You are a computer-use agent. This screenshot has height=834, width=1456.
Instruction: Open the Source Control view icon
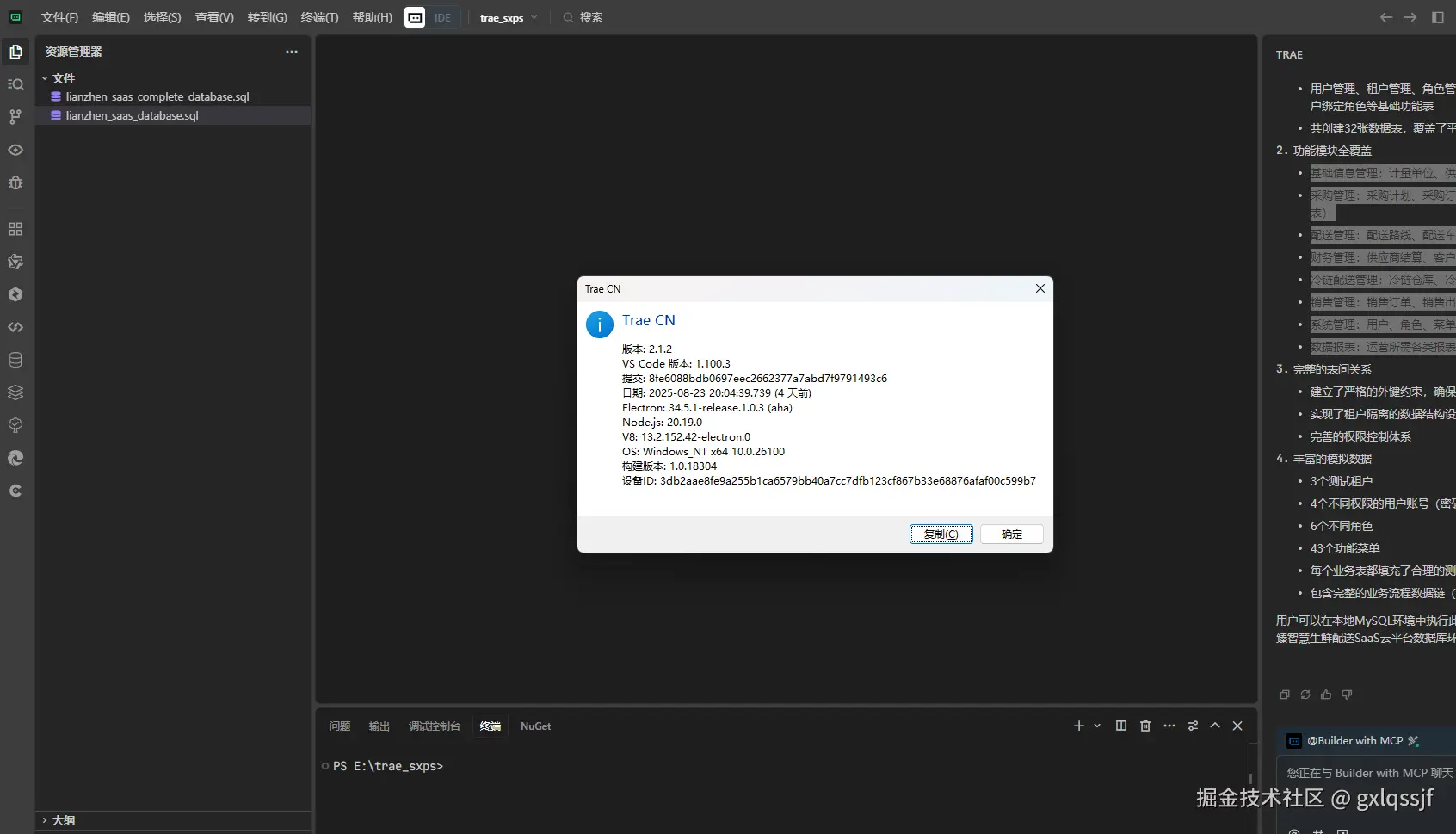[x=15, y=117]
